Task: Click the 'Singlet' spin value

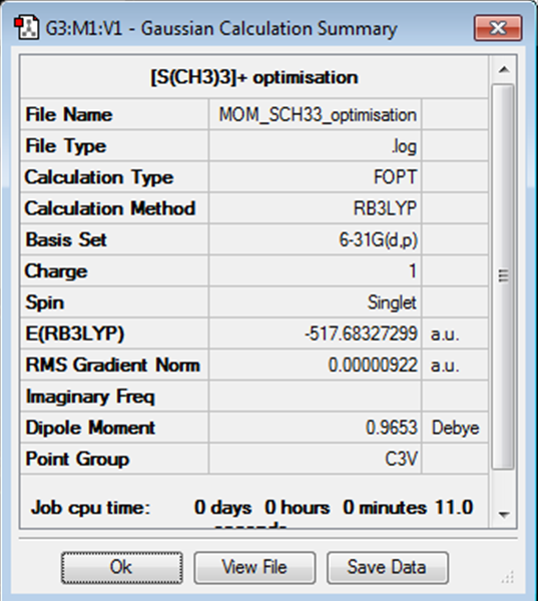Action: pos(392,302)
